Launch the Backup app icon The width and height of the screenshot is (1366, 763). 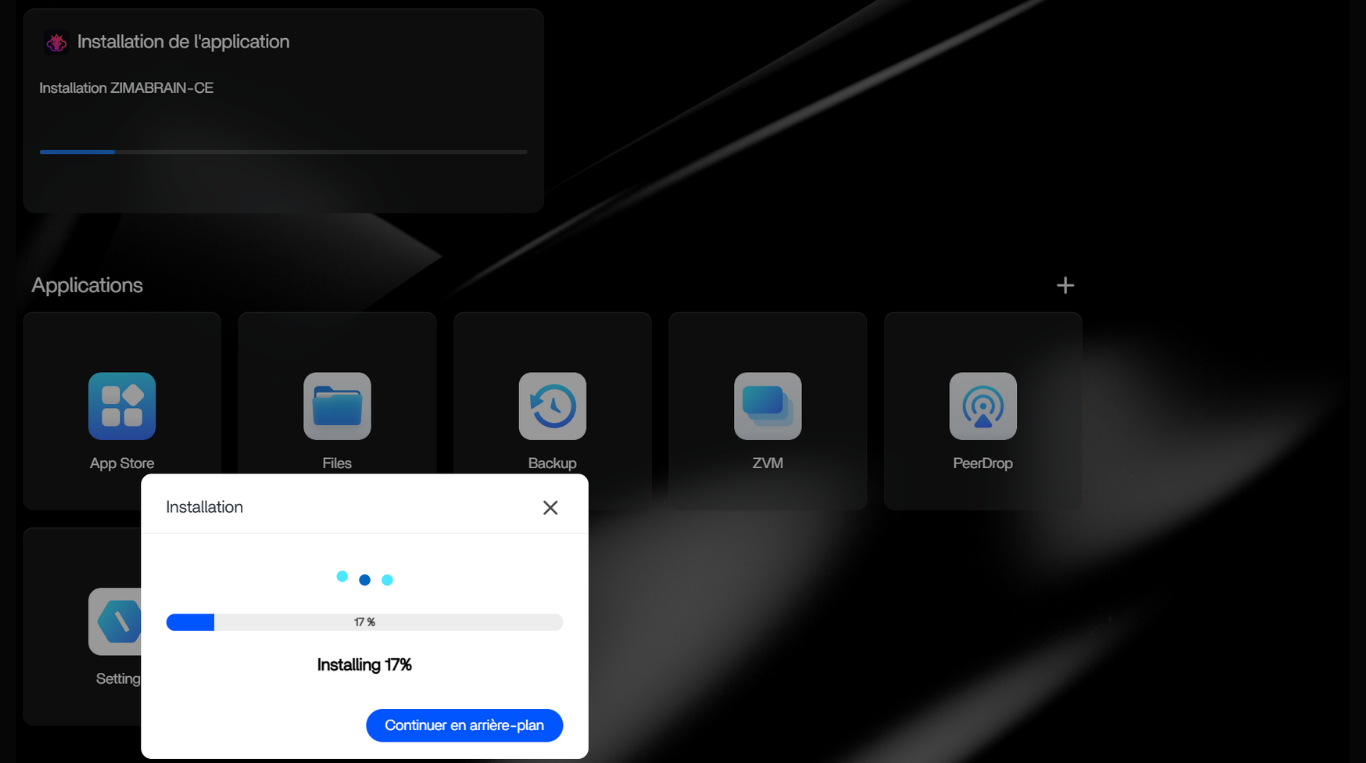click(552, 406)
